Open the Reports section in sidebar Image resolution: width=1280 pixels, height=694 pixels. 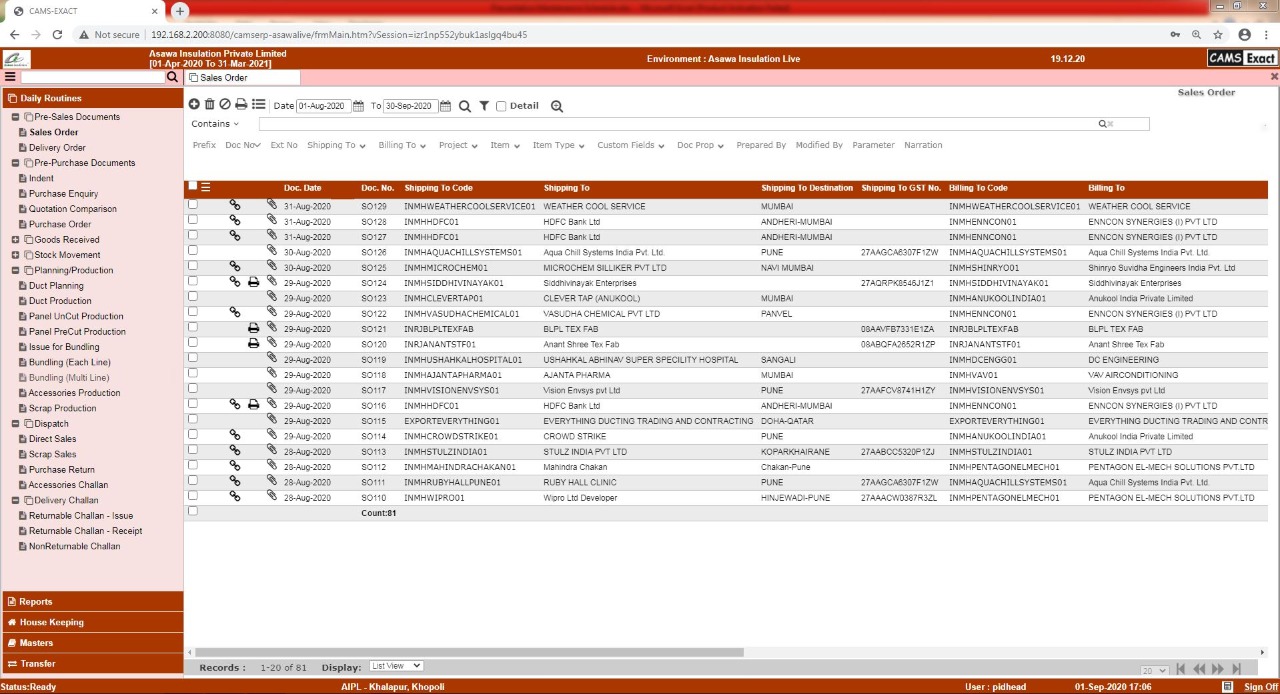(92, 601)
